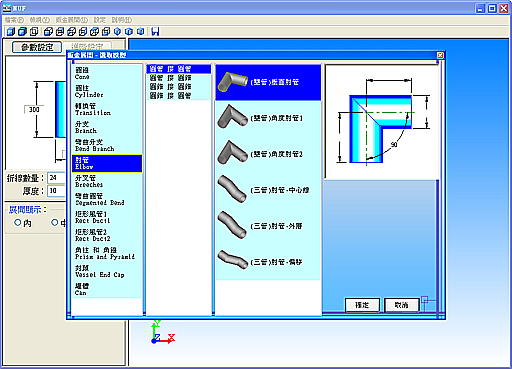The image size is (512, 369).
Task: Close the 鈑金展開 dialog with red X
Action: (x=440, y=55)
